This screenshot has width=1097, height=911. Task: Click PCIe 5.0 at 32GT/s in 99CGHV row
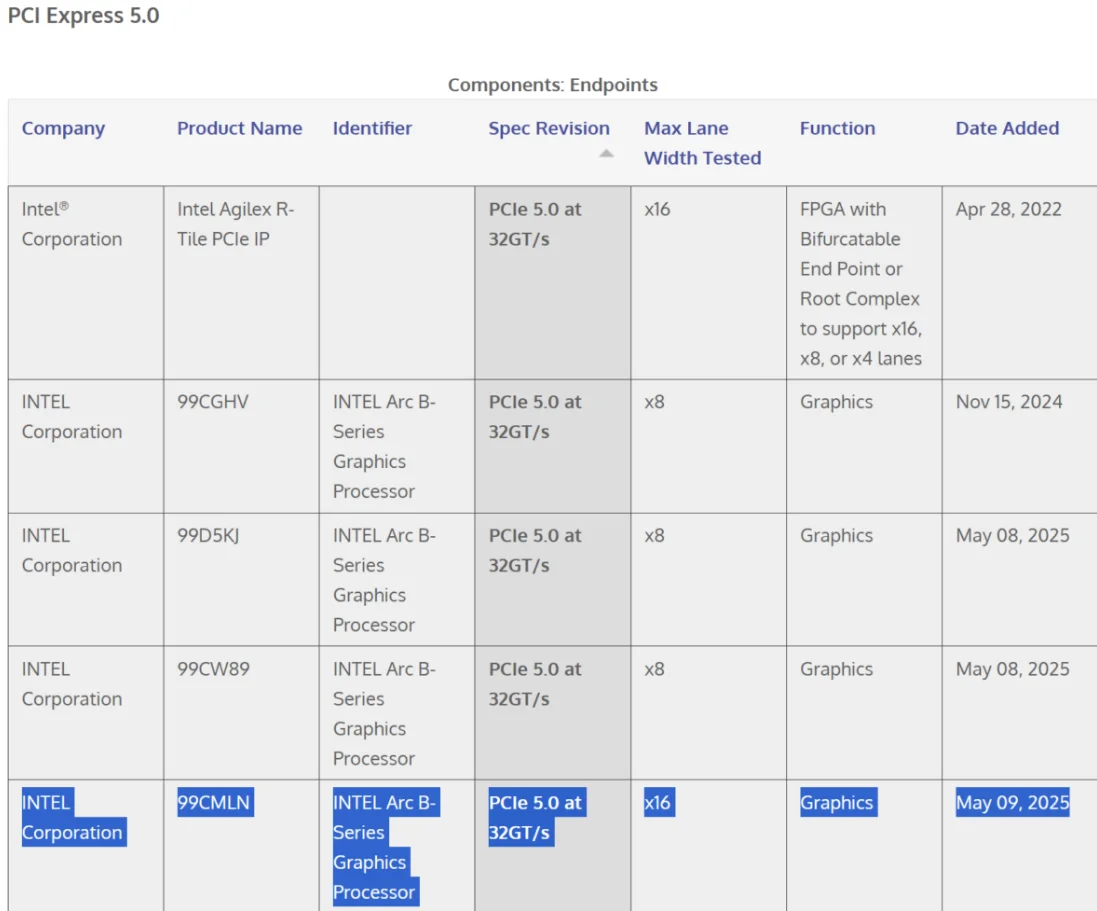535,416
